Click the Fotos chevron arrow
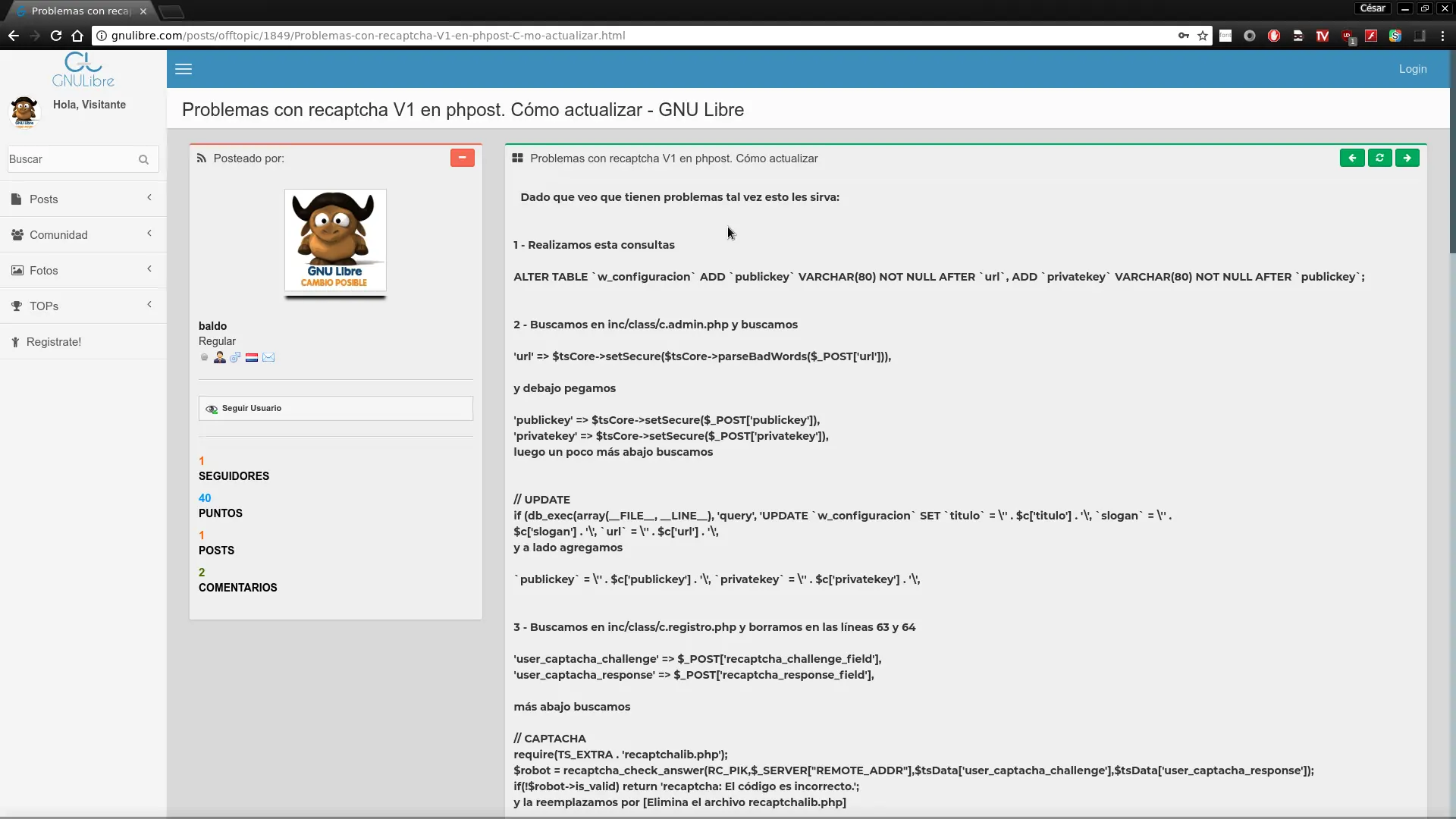This screenshot has height=819, width=1456. click(149, 268)
